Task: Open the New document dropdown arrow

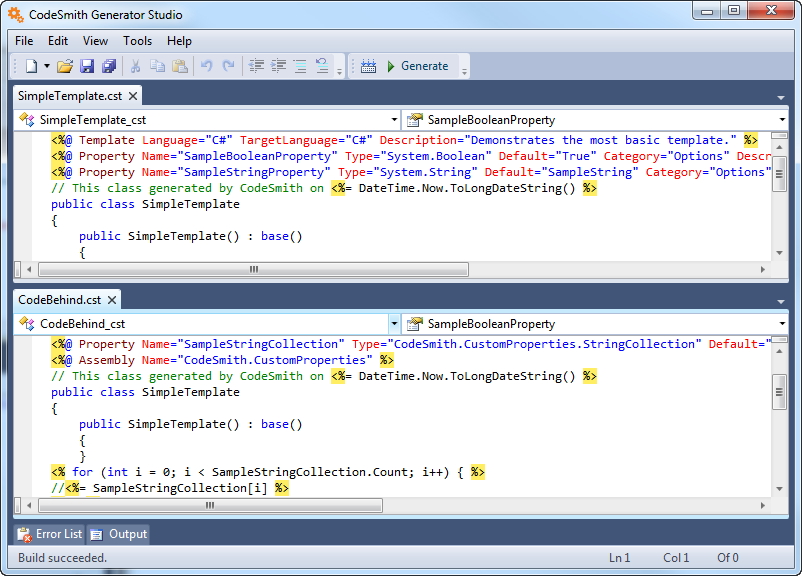Action: point(47,66)
